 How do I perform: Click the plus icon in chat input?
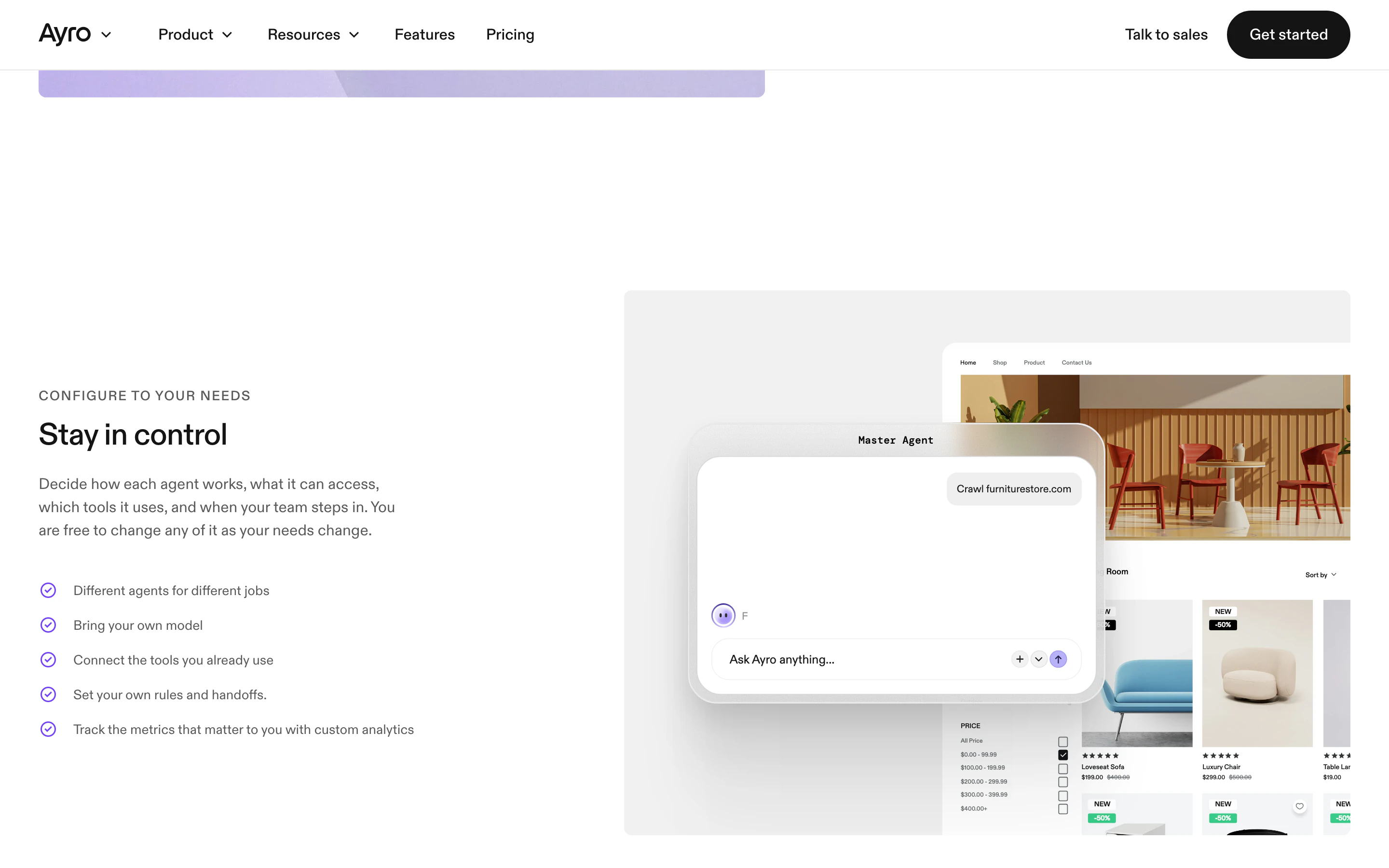(1020, 659)
